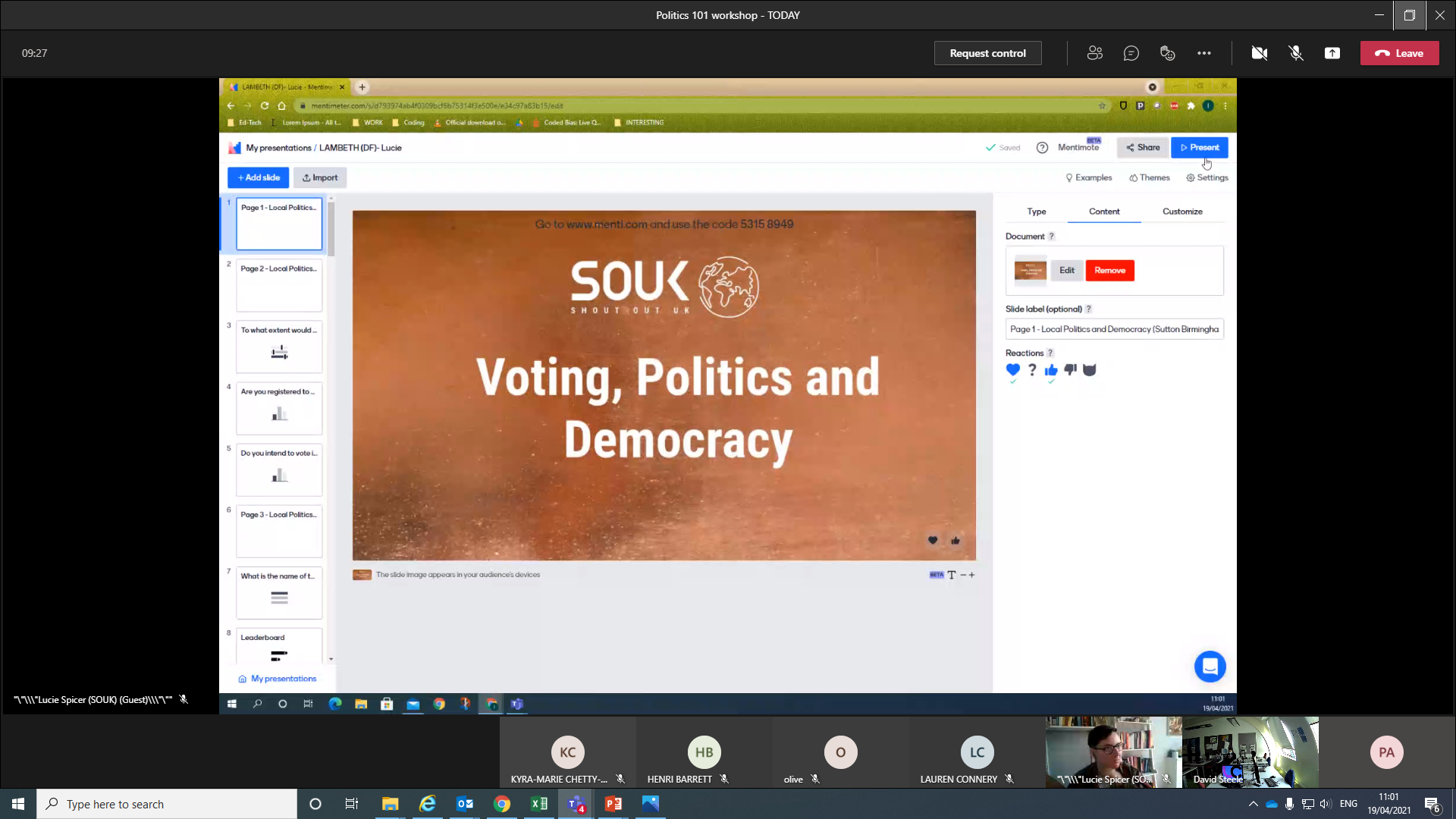Click the Share button in Mentimeter
Viewport: 1456px width, 819px height.
click(1142, 147)
